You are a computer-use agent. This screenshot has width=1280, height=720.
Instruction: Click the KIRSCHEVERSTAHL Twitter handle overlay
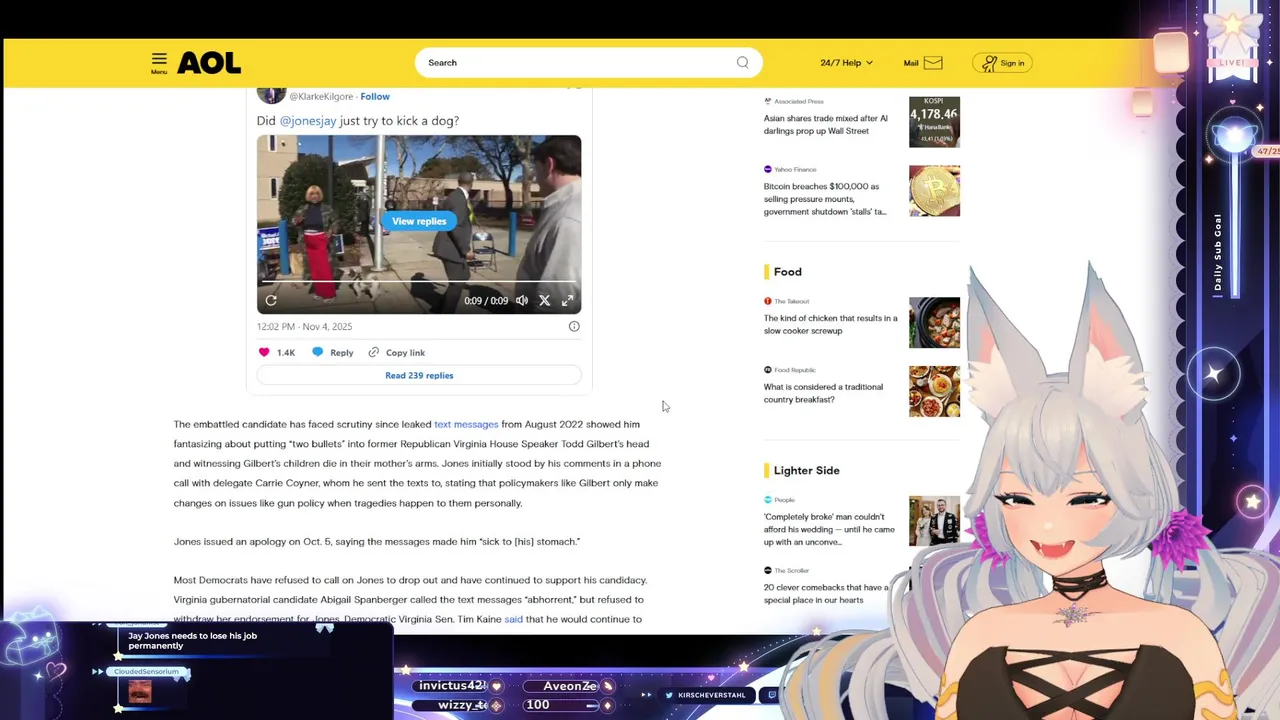point(711,695)
